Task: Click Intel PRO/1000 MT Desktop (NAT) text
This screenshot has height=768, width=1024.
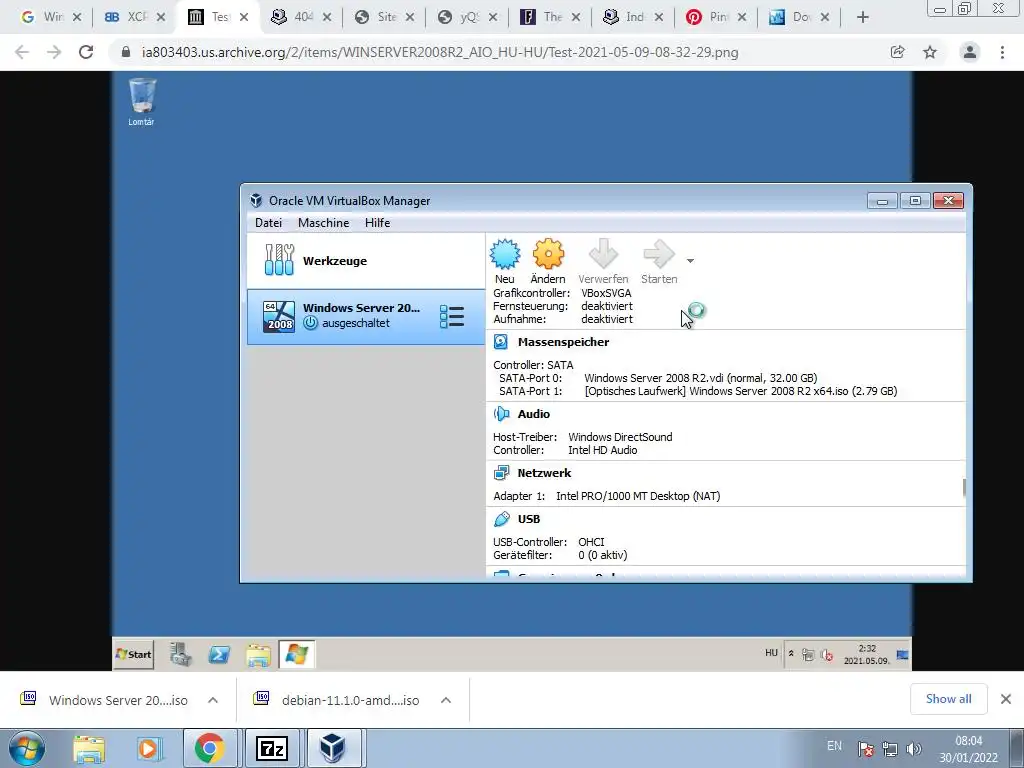Action: click(638, 496)
